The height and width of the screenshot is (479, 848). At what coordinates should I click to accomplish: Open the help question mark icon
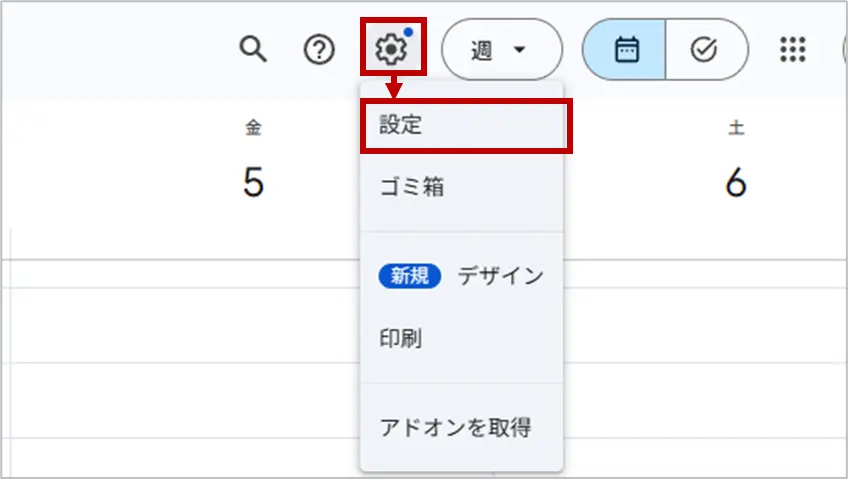click(x=319, y=49)
